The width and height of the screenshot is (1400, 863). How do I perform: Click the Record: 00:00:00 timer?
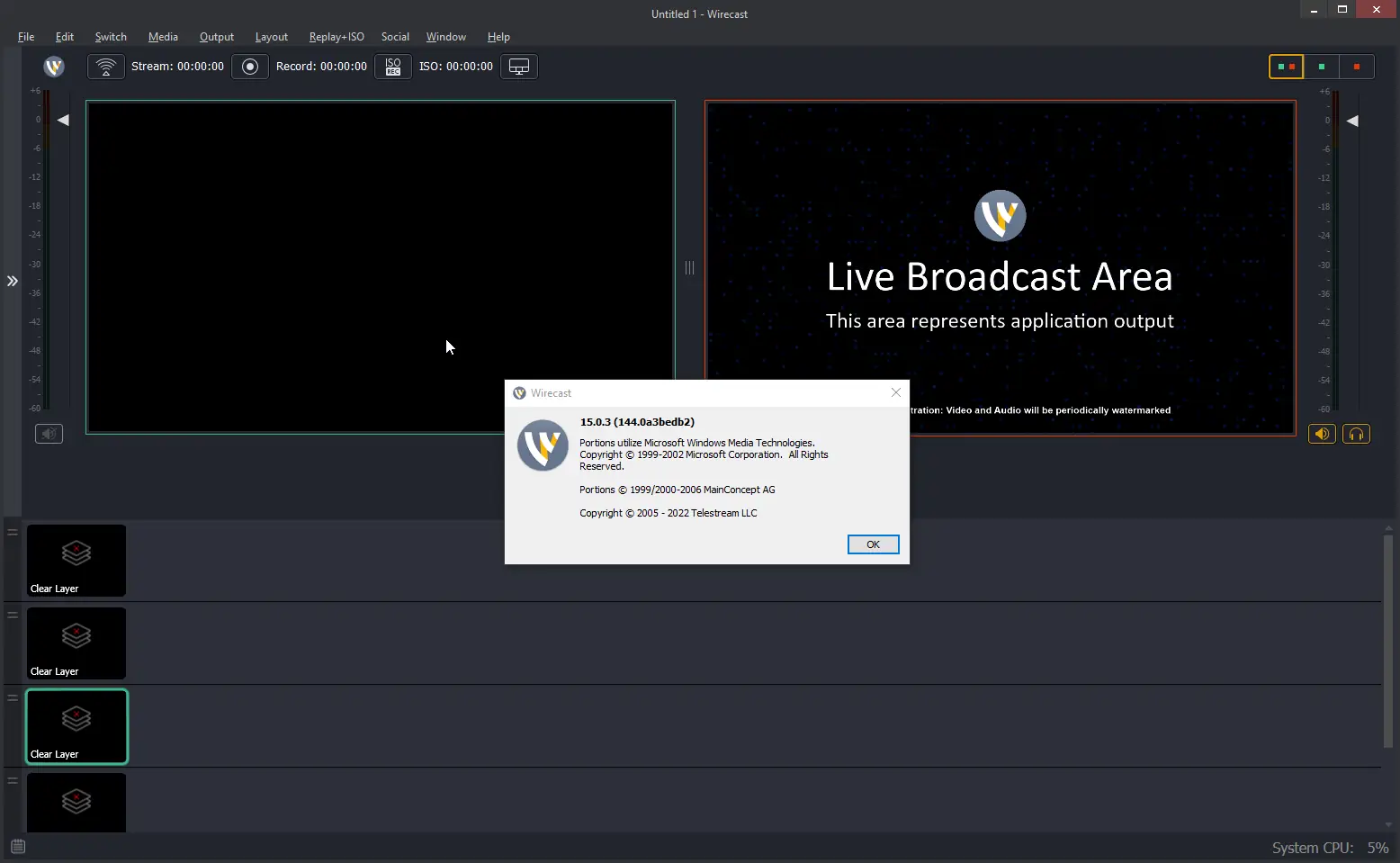tap(321, 67)
